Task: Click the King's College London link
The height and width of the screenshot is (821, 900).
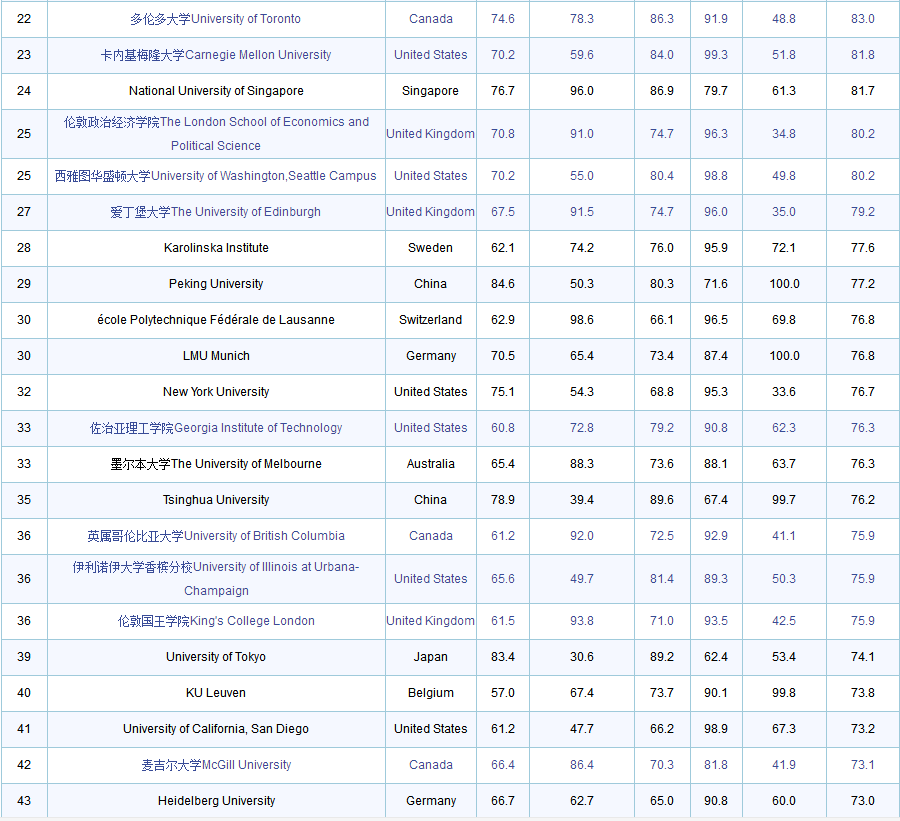Action: pyautogui.click(x=215, y=621)
